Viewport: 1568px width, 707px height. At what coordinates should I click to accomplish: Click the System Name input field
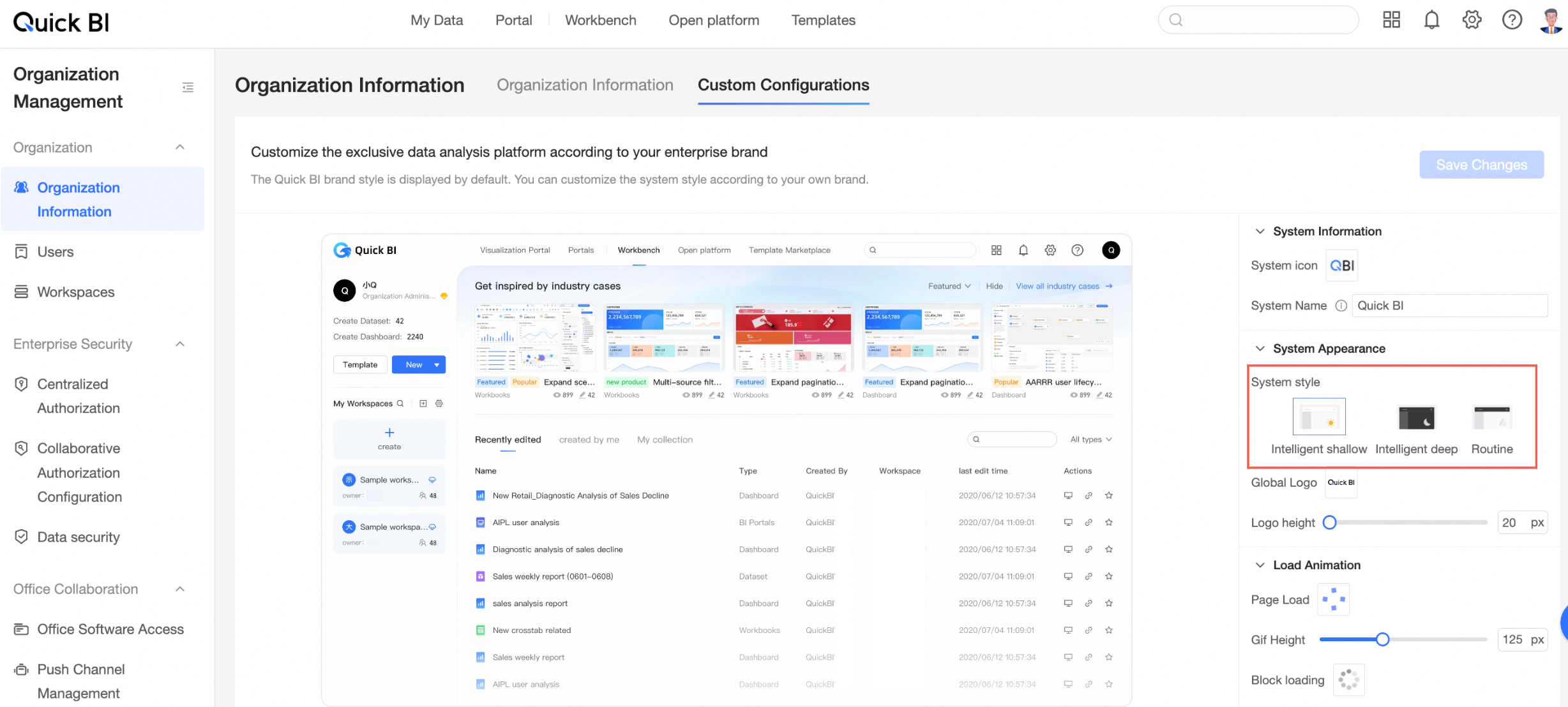coord(1451,306)
